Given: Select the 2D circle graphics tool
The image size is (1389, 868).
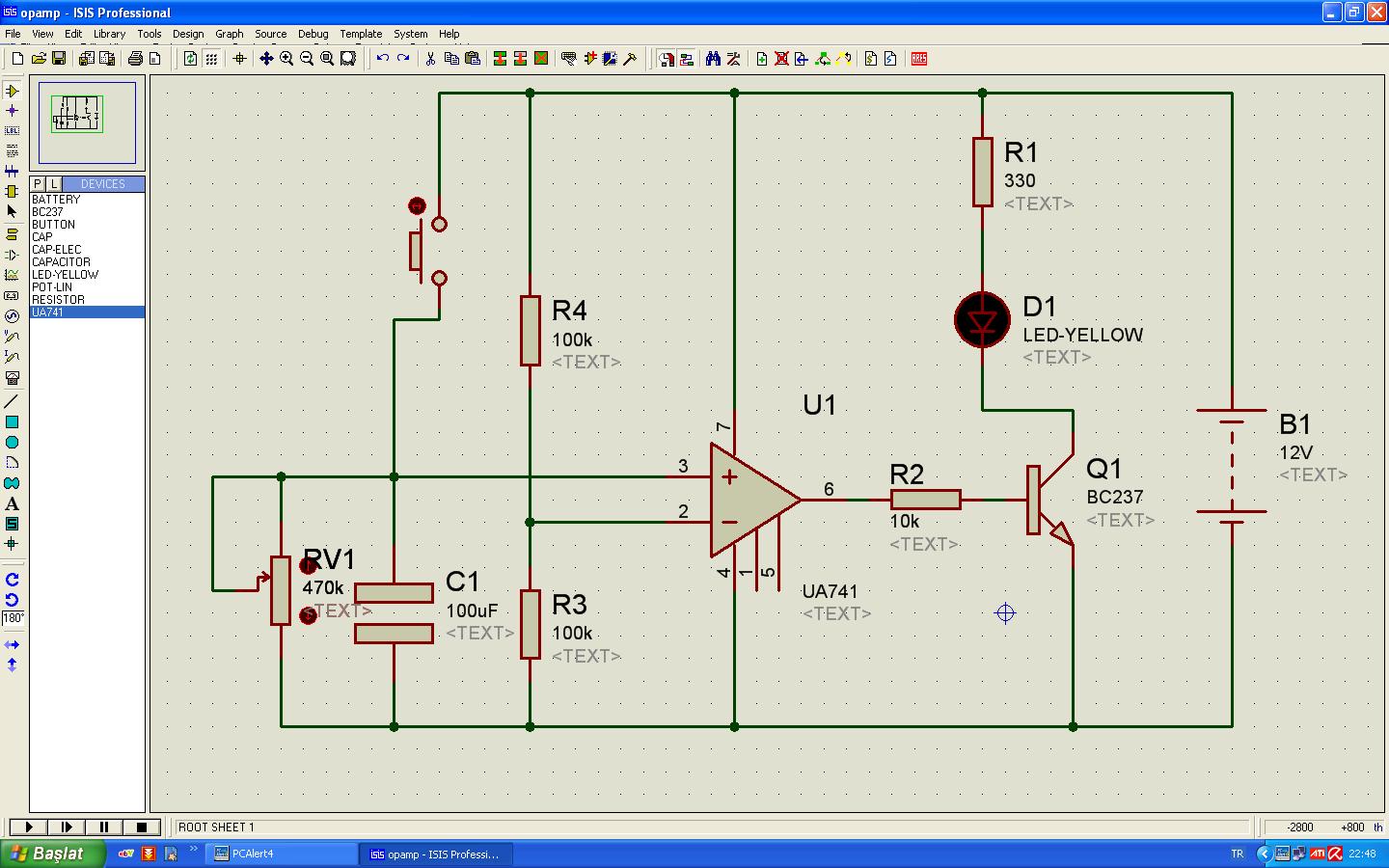Looking at the screenshot, I should coord(12,443).
